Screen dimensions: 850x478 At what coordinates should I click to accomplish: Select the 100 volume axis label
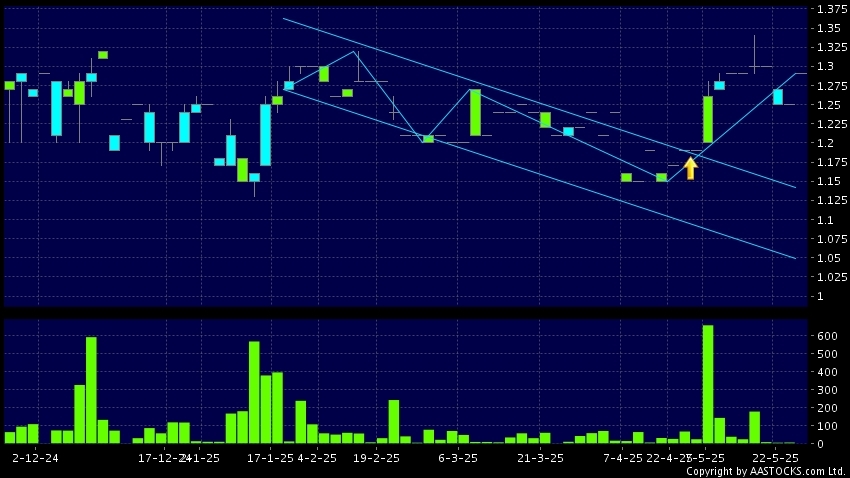tap(827, 426)
